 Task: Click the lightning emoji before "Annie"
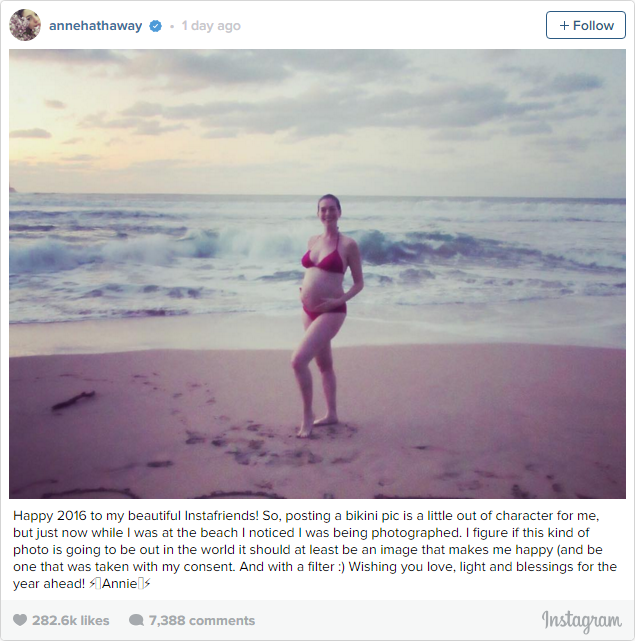click(x=92, y=584)
